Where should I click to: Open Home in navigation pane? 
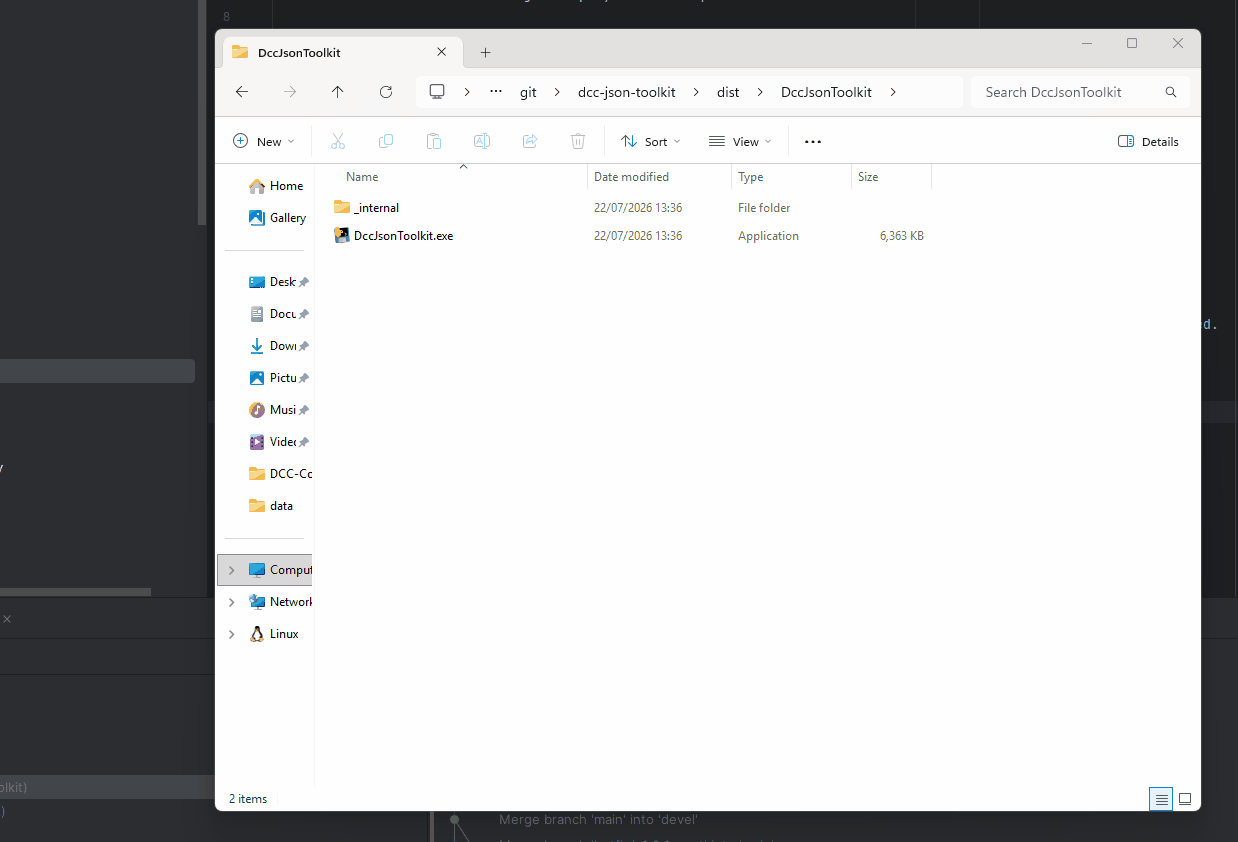pos(277,186)
